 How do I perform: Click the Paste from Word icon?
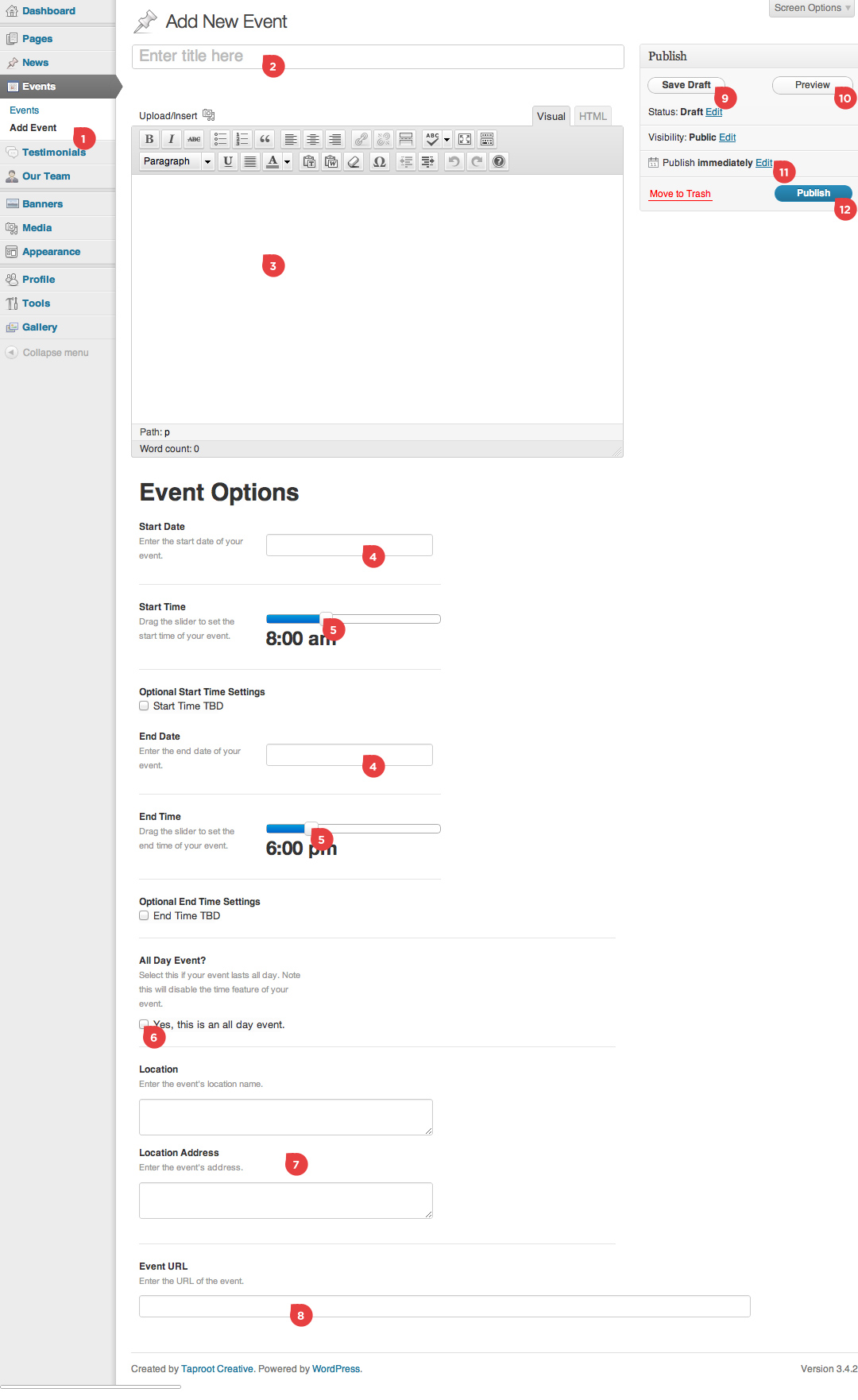331,161
